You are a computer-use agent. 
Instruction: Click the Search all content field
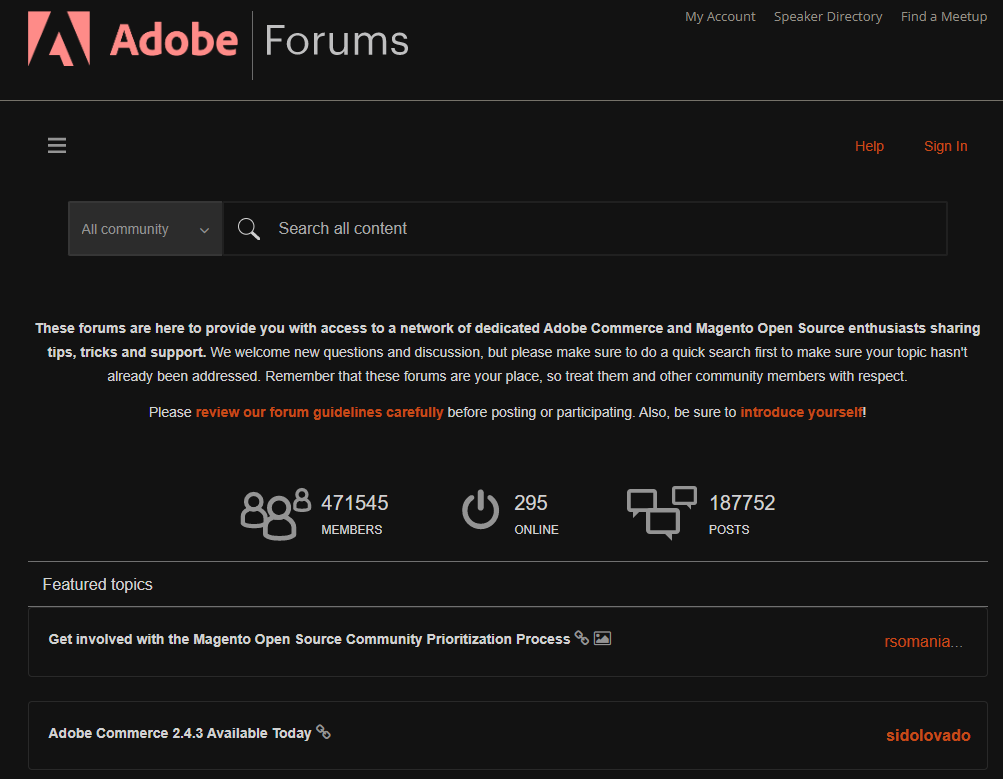click(x=585, y=229)
